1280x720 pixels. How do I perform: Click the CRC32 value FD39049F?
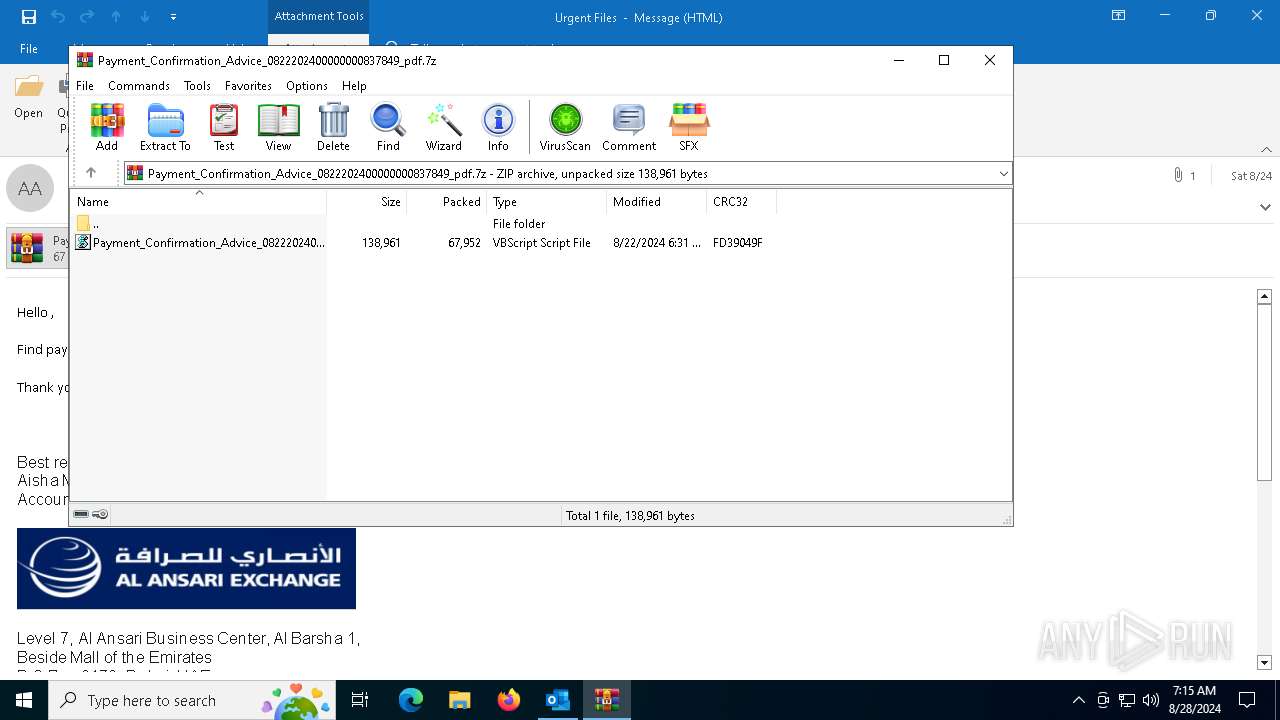point(738,243)
